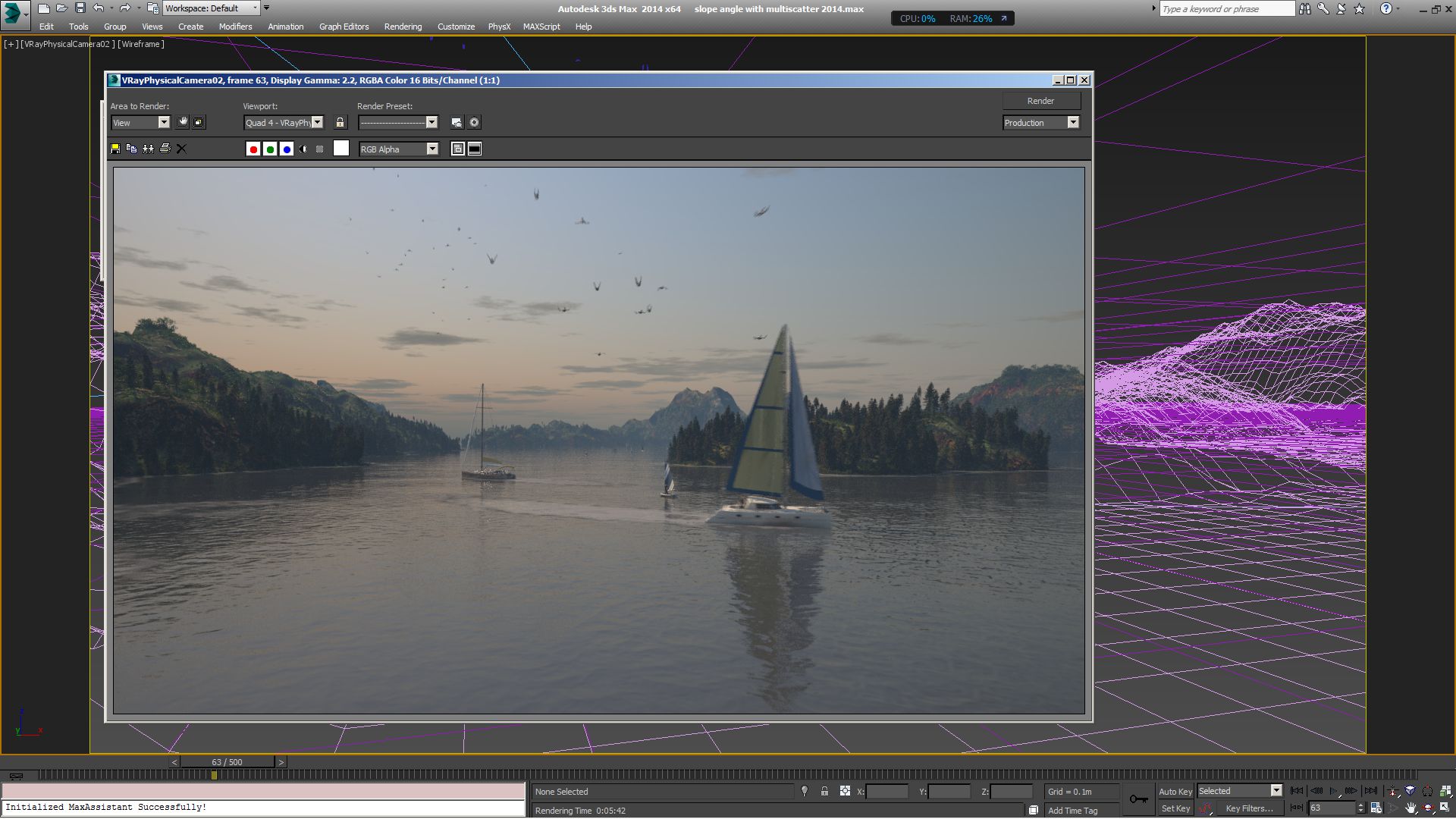Toggle the red channel display
Image resolution: width=1456 pixels, height=819 pixels.
click(x=253, y=149)
